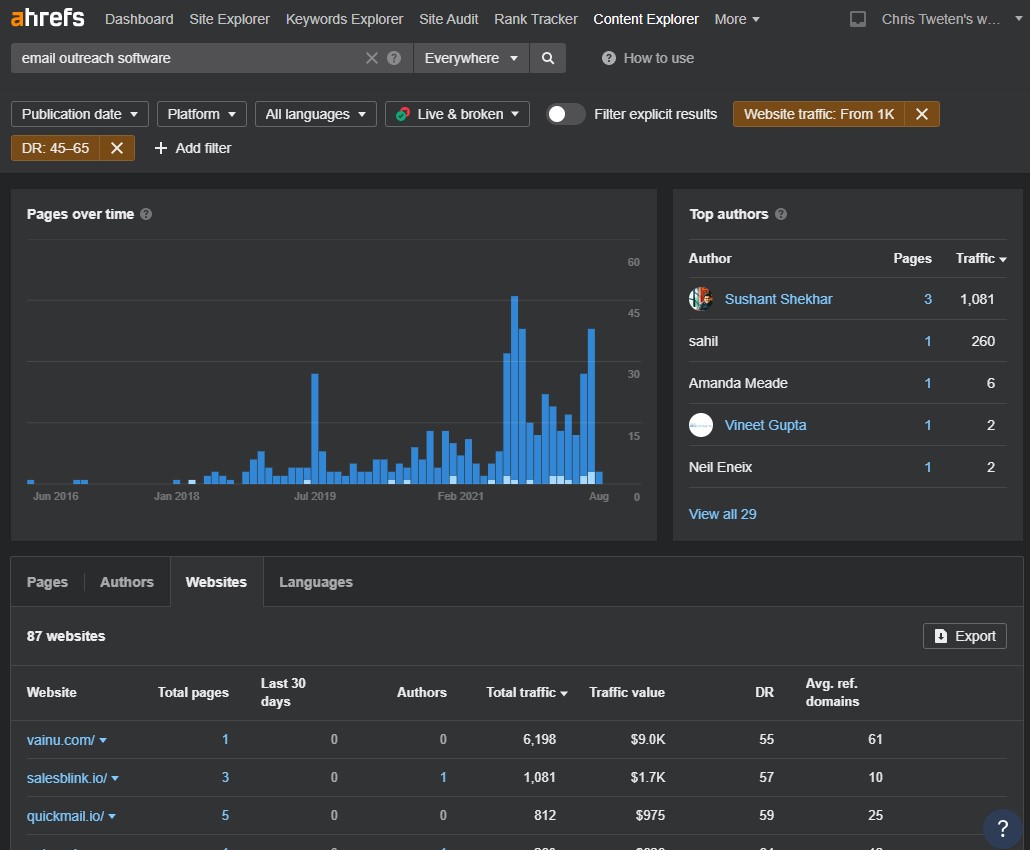Image resolution: width=1030 pixels, height=850 pixels.
Task: Click the Add filter button
Action: click(x=192, y=148)
